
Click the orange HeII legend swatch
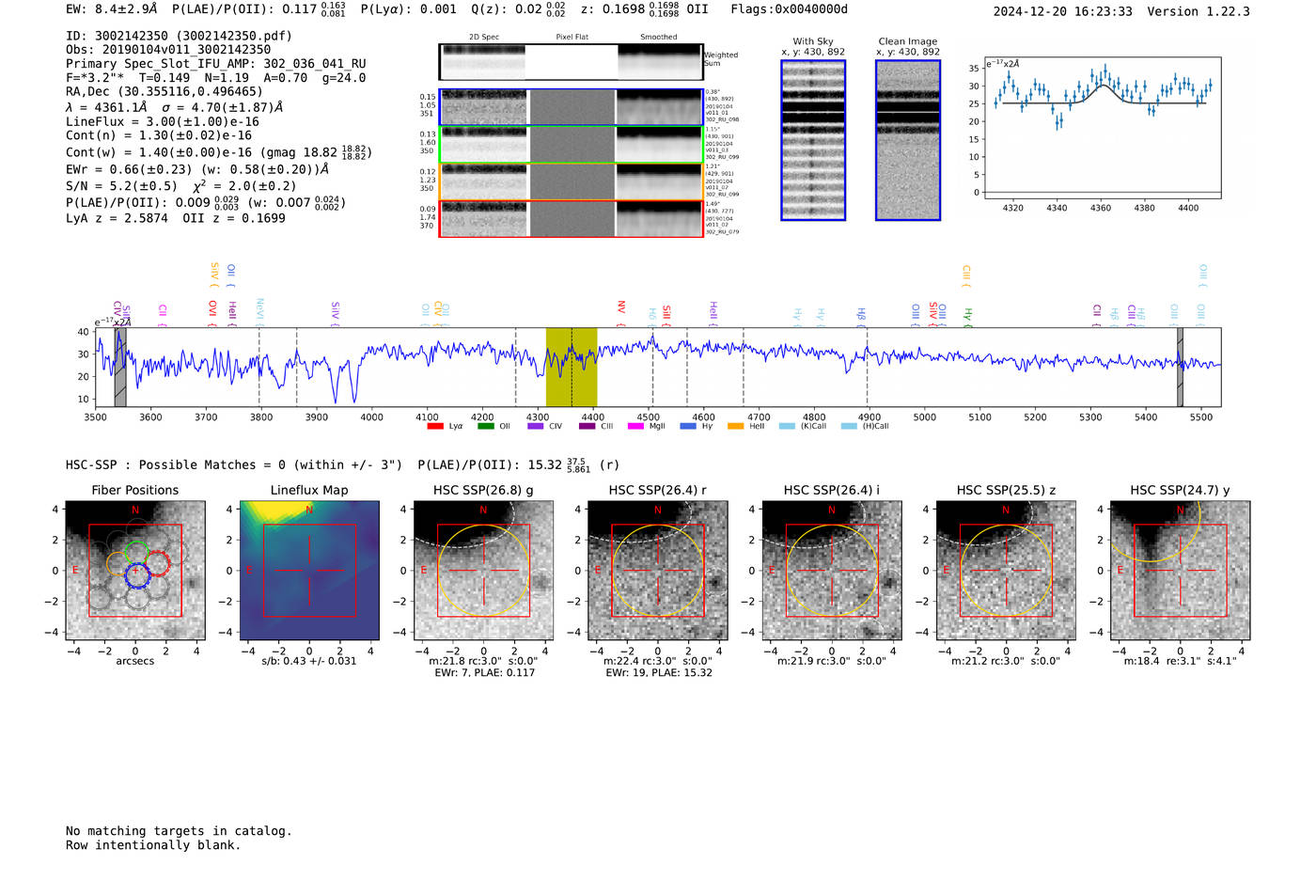(736, 427)
